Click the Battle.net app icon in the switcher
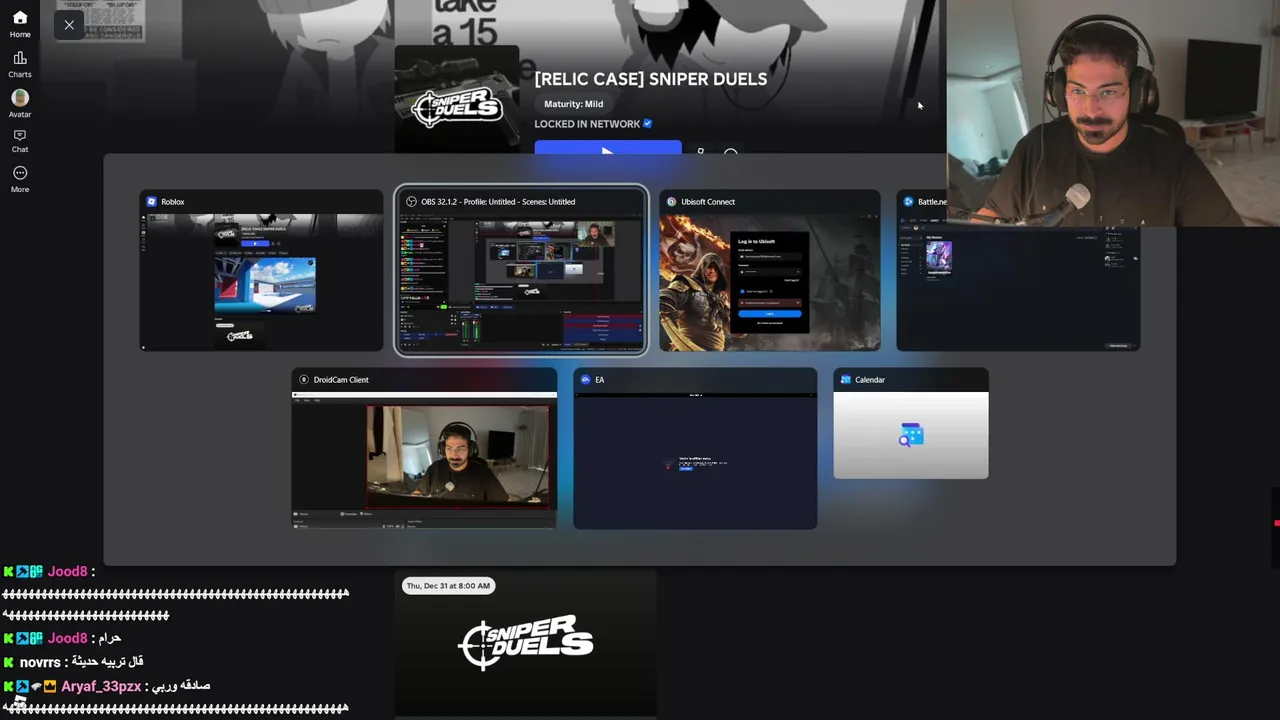The image size is (1280, 720). [908, 202]
